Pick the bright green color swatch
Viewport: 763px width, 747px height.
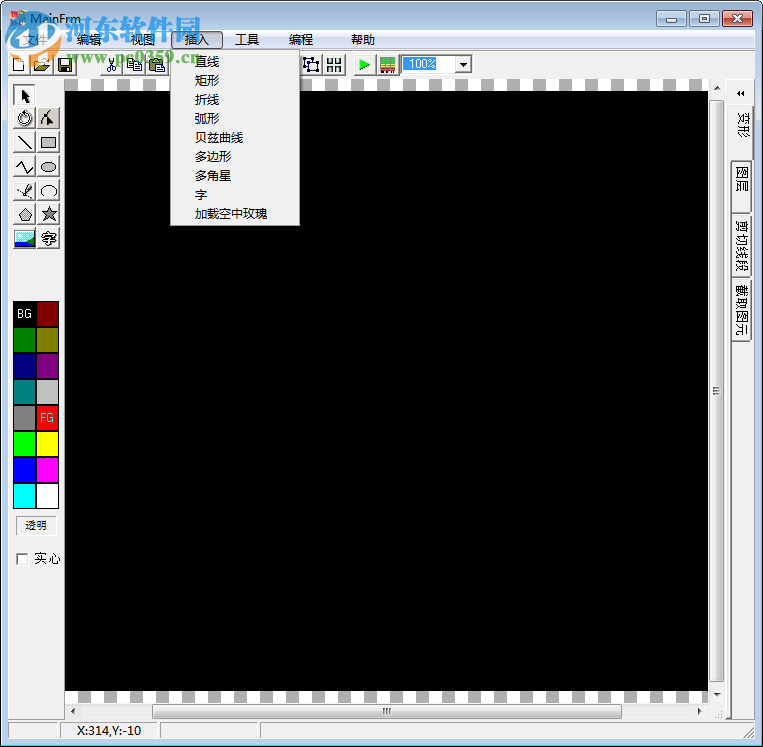pyautogui.click(x=24, y=444)
